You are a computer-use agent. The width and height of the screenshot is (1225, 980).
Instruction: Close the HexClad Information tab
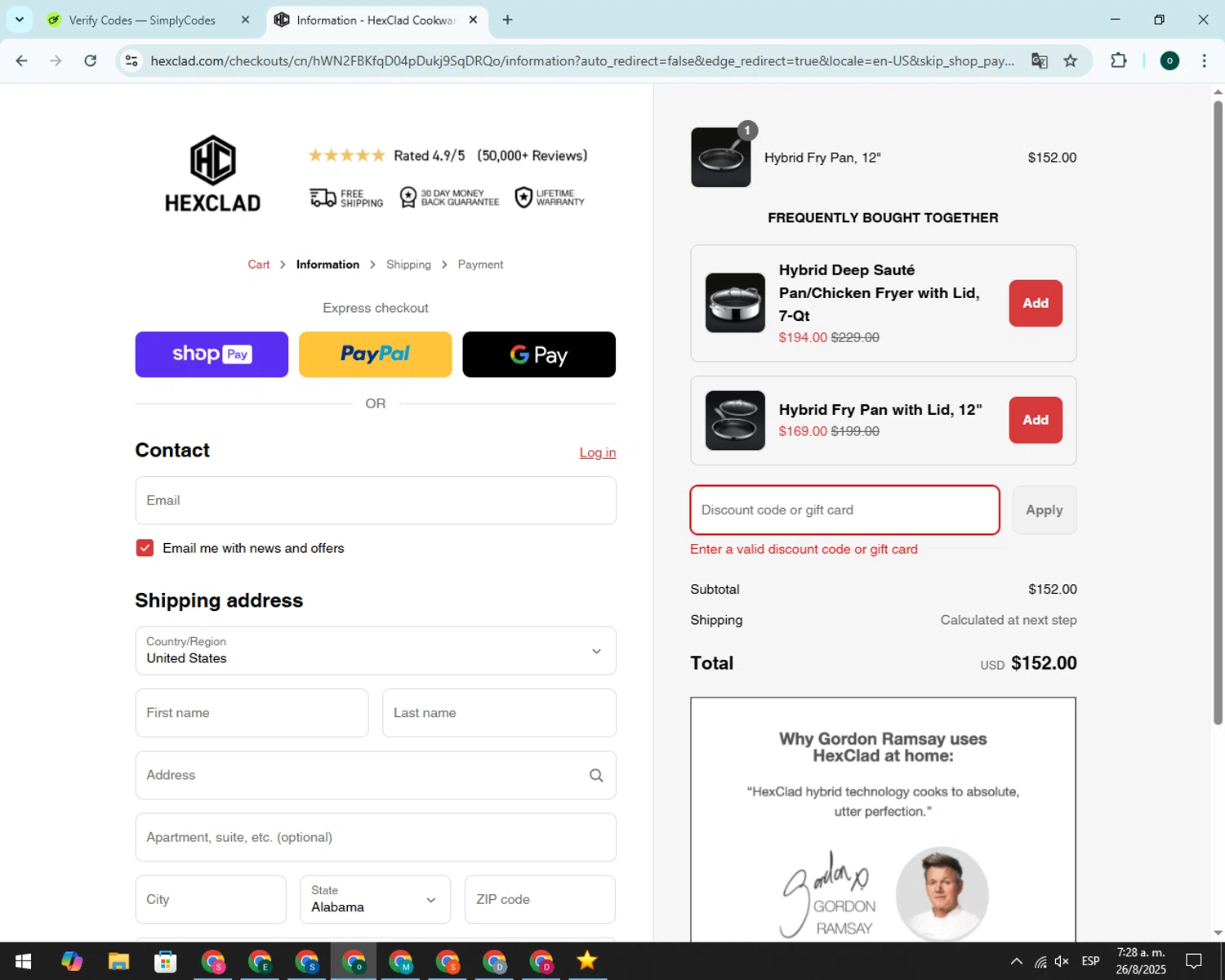(x=473, y=20)
